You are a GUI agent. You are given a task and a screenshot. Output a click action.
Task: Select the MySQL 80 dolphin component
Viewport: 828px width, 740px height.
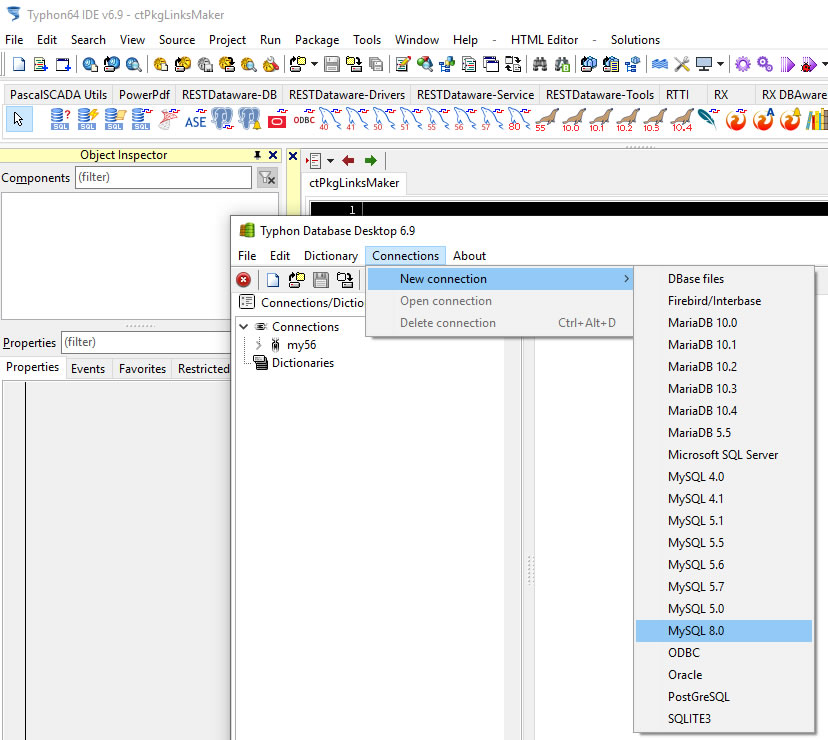pos(520,119)
